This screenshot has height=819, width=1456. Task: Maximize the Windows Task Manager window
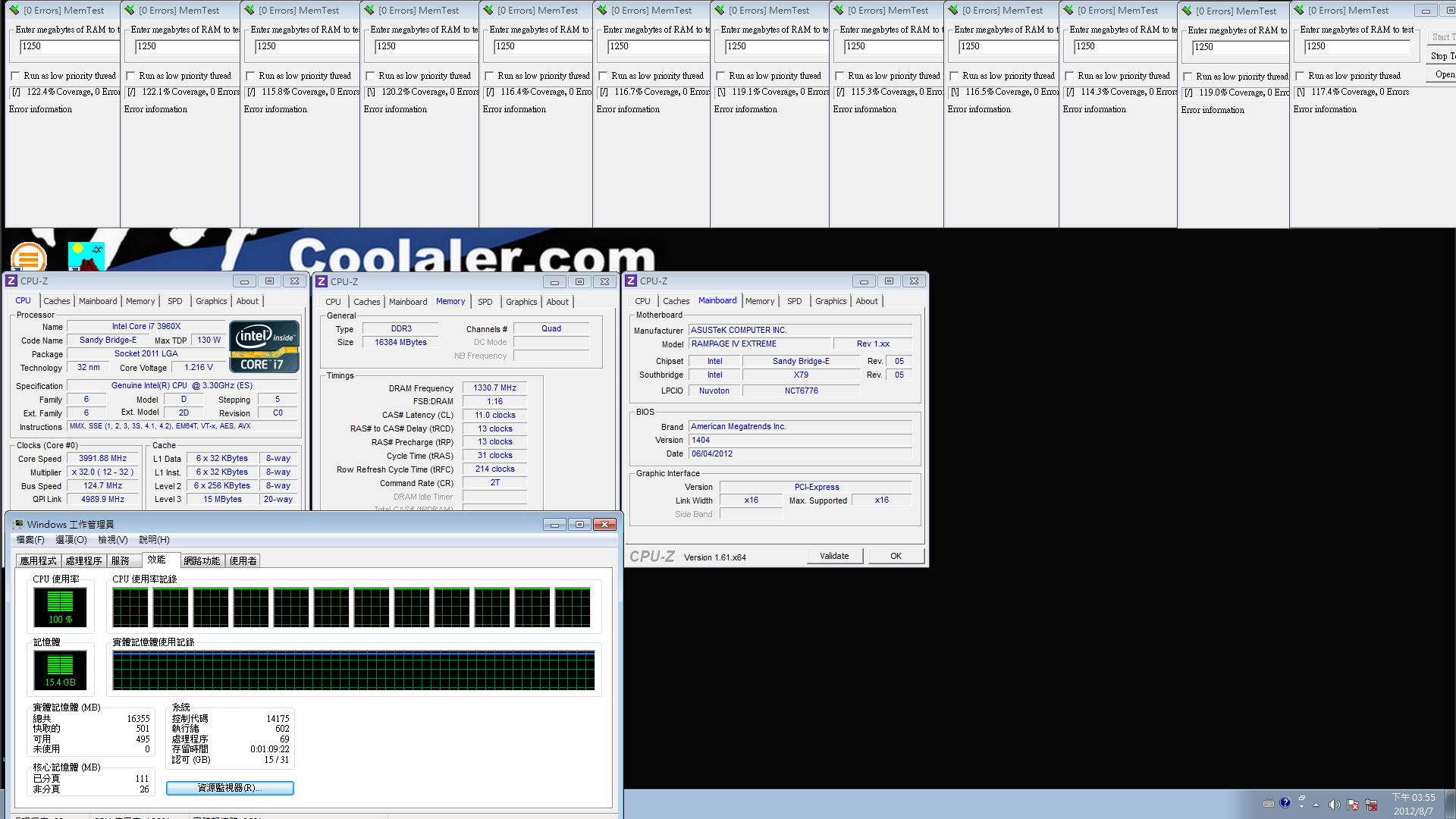(x=579, y=525)
